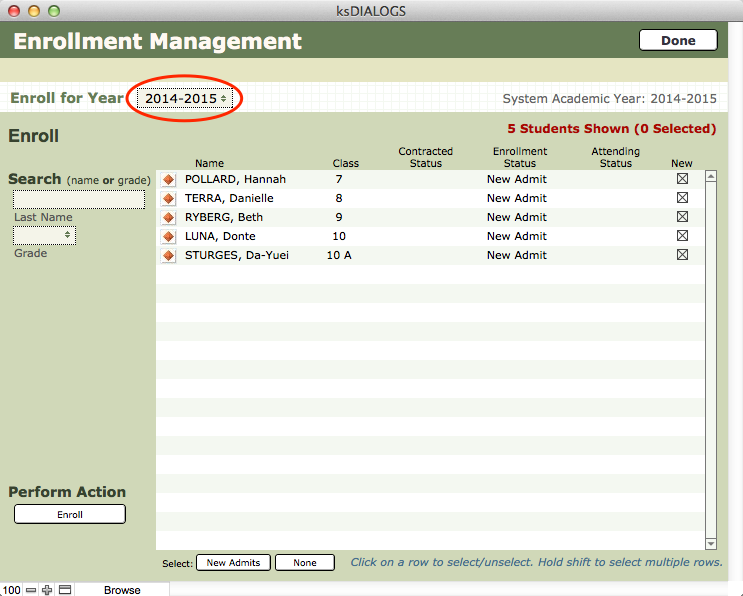
Task: Click the class value 10 A
Action: click(x=339, y=255)
